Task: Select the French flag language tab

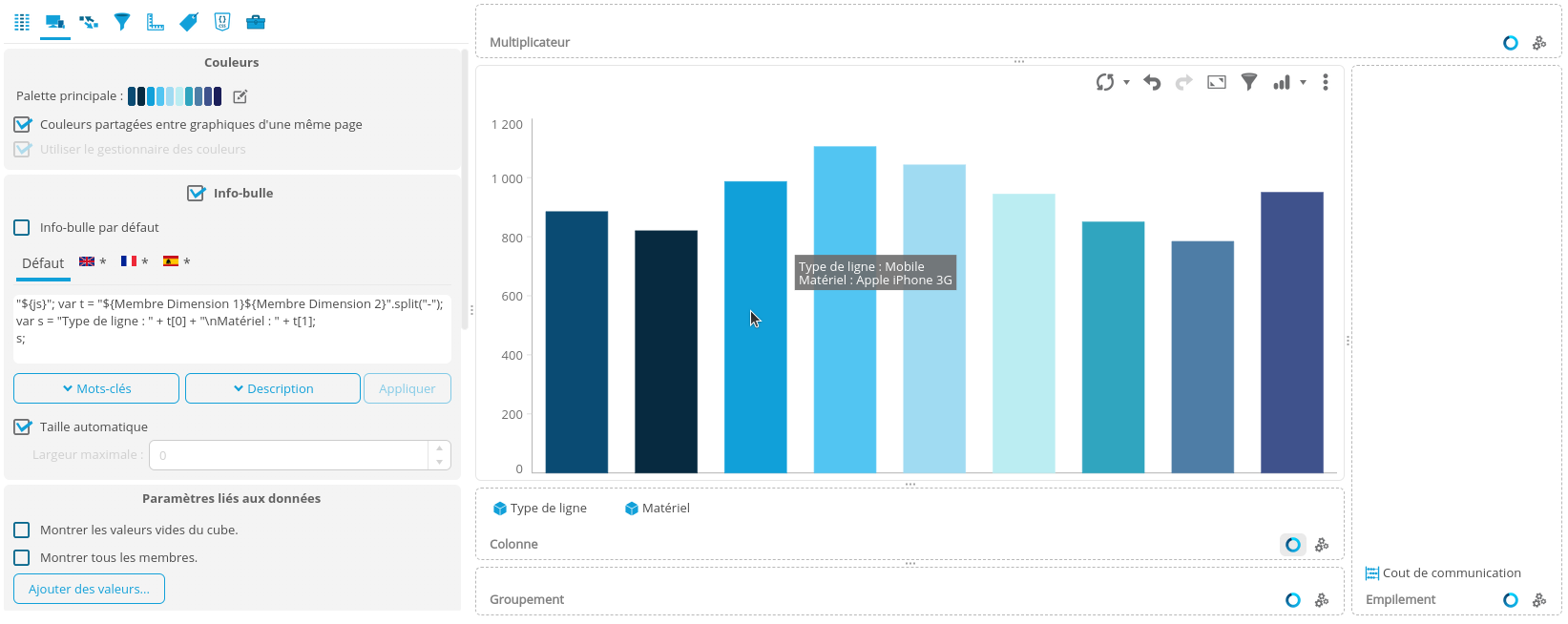Action: (129, 261)
